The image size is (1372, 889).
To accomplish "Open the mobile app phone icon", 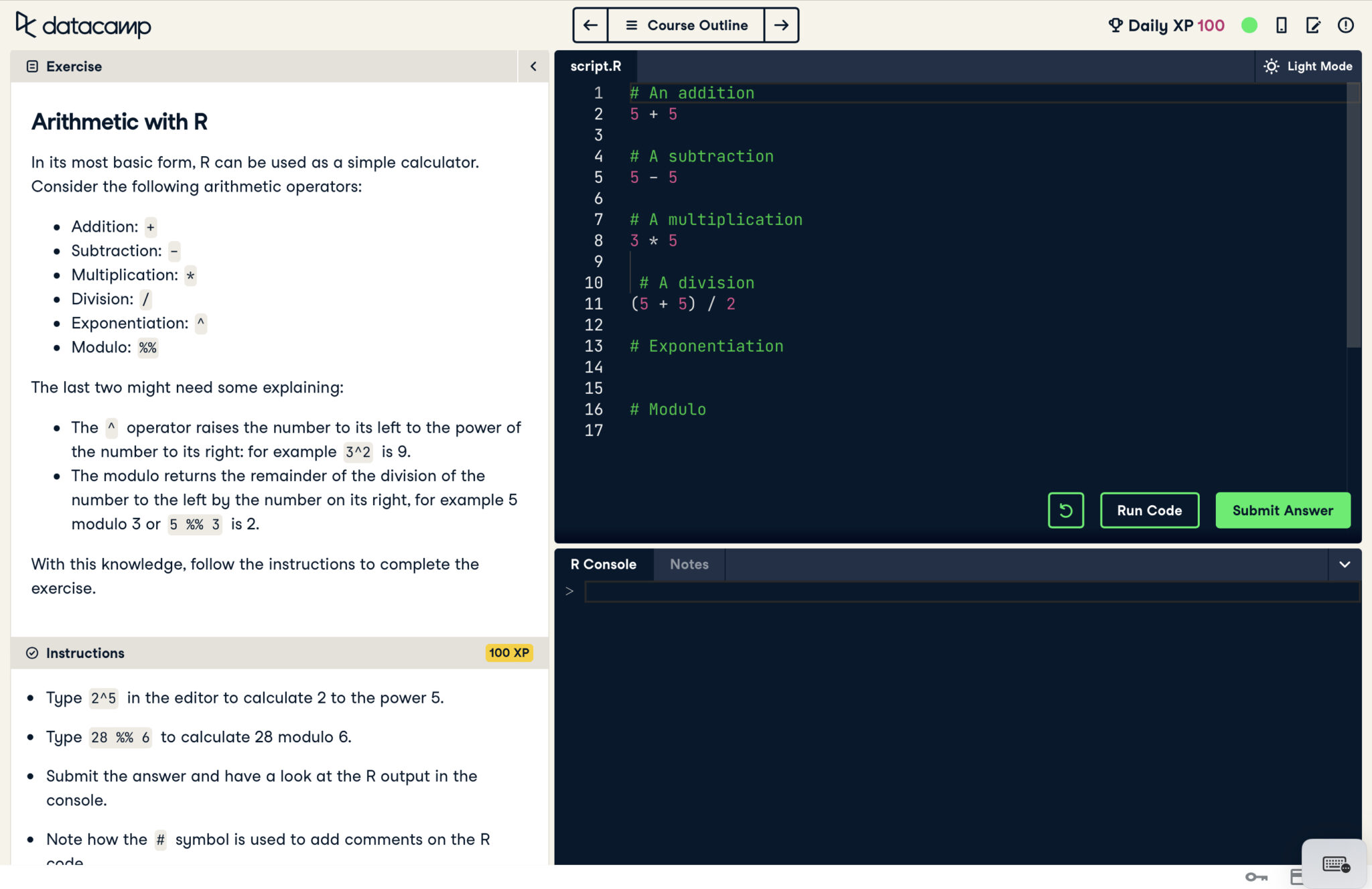I will coord(1281,25).
